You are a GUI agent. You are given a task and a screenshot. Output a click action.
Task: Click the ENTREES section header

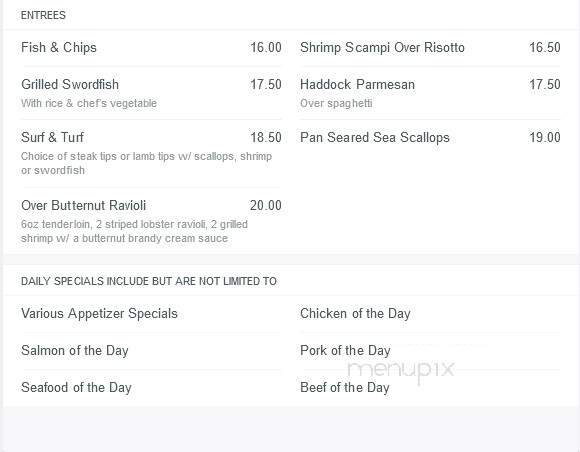click(x=43, y=15)
